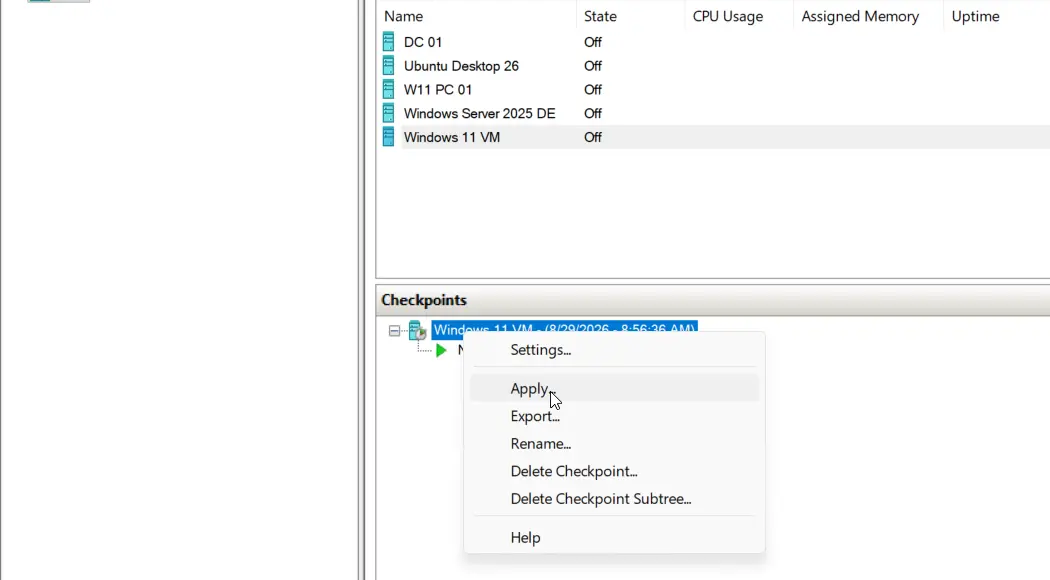Click the DC 01 virtual machine icon
This screenshot has height=580, width=1050.
(388, 42)
